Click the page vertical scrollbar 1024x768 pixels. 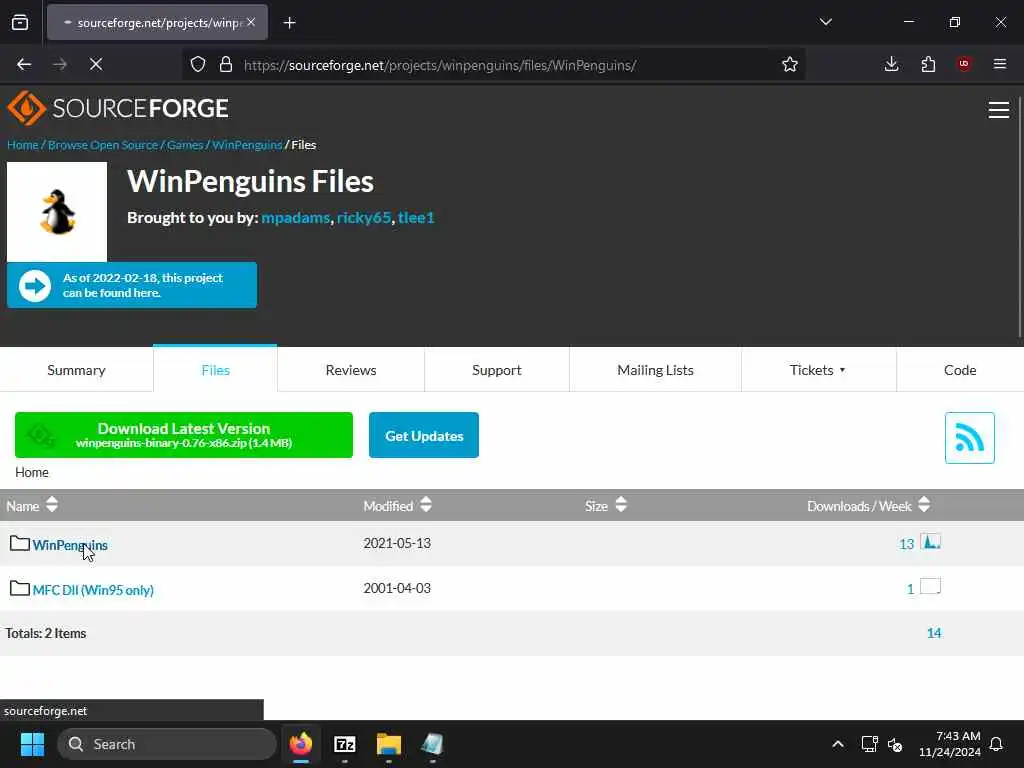coord(1019,216)
